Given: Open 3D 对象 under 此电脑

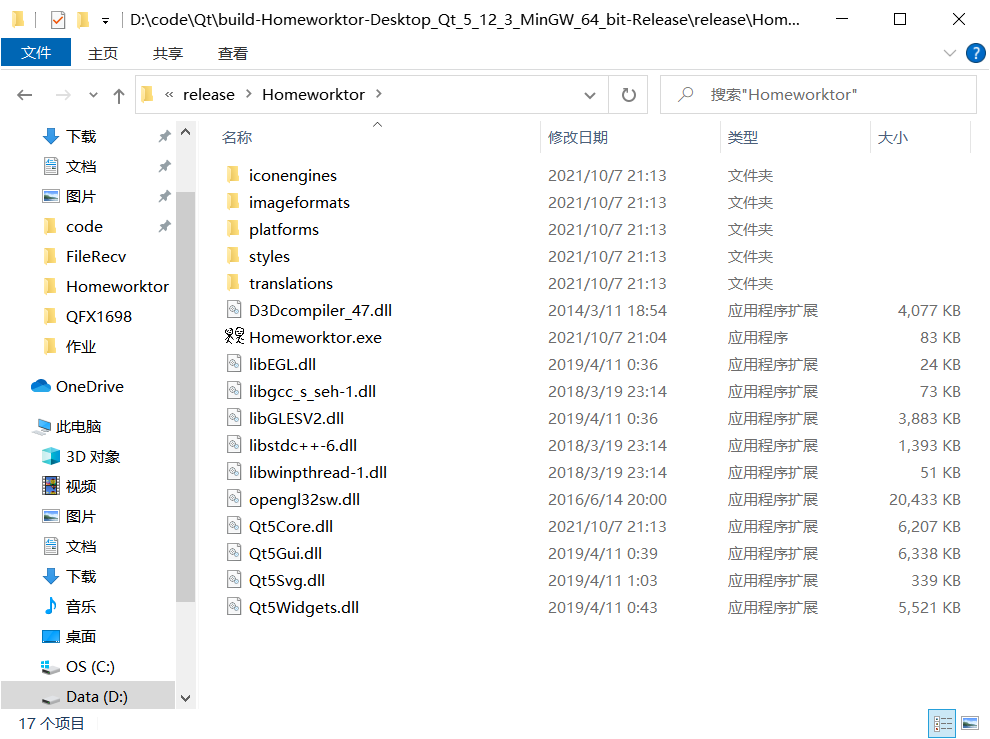Looking at the screenshot, I should 93,457.
